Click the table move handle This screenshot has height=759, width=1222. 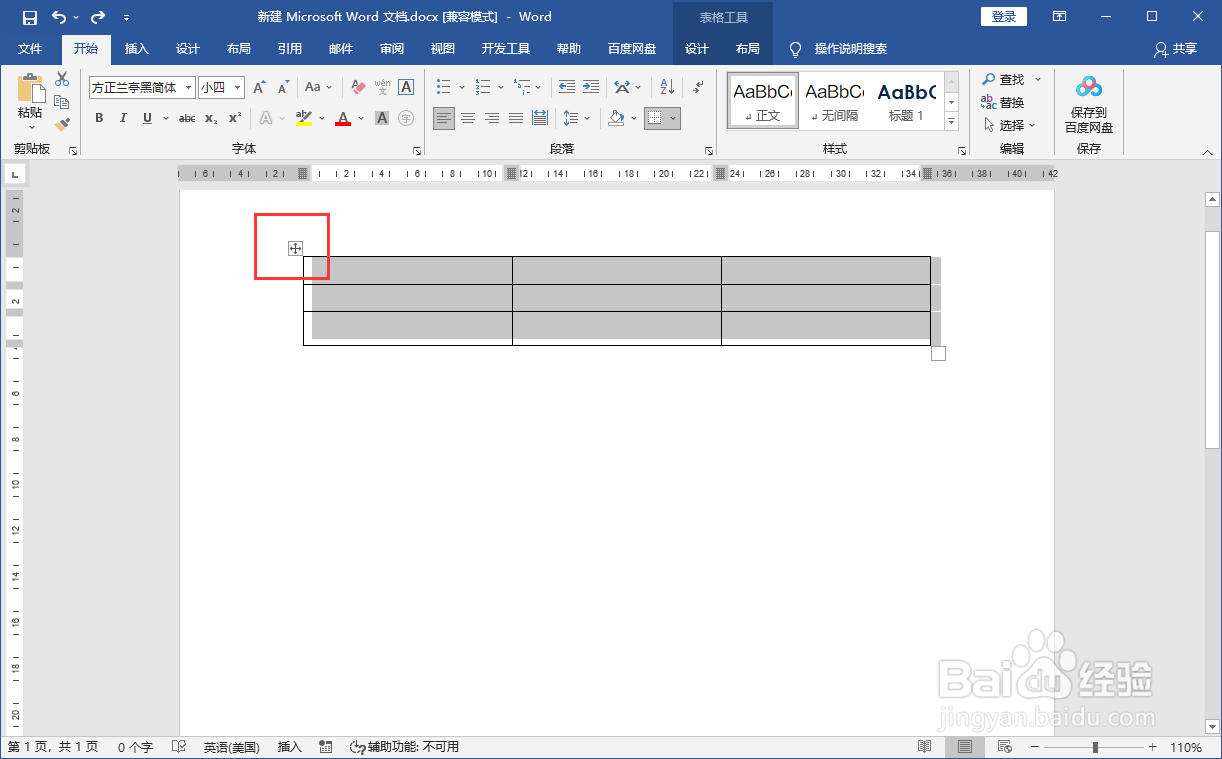295,248
